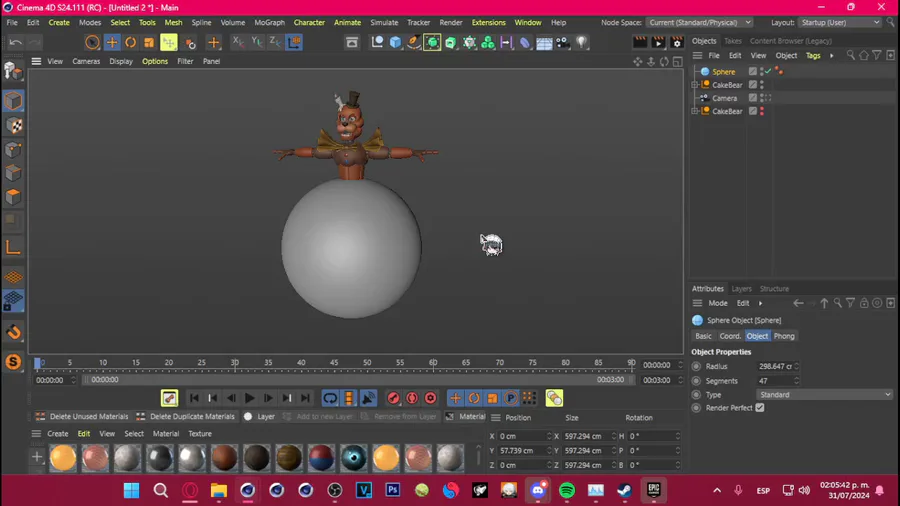The width and height of the screenshot is (900, 506).
Task: Toggle X axis lock
Action: point(238,42)
